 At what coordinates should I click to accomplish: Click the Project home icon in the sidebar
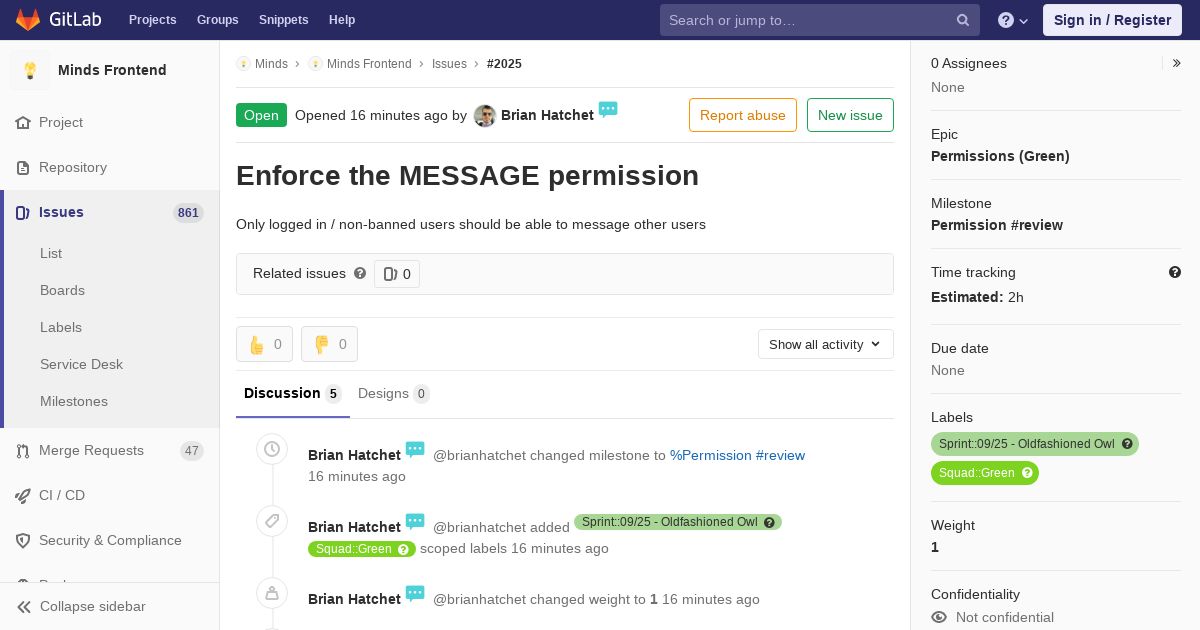point(23,123)
